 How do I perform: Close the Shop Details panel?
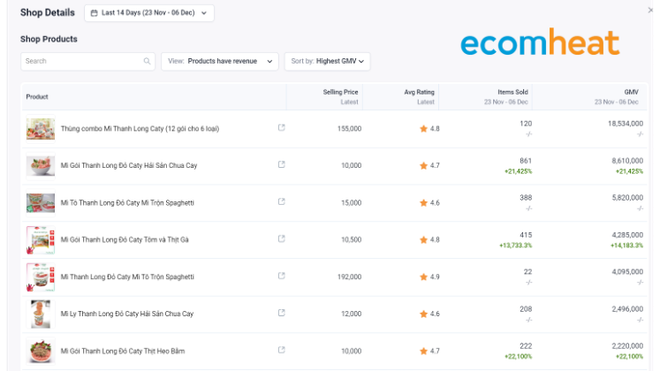650,10
